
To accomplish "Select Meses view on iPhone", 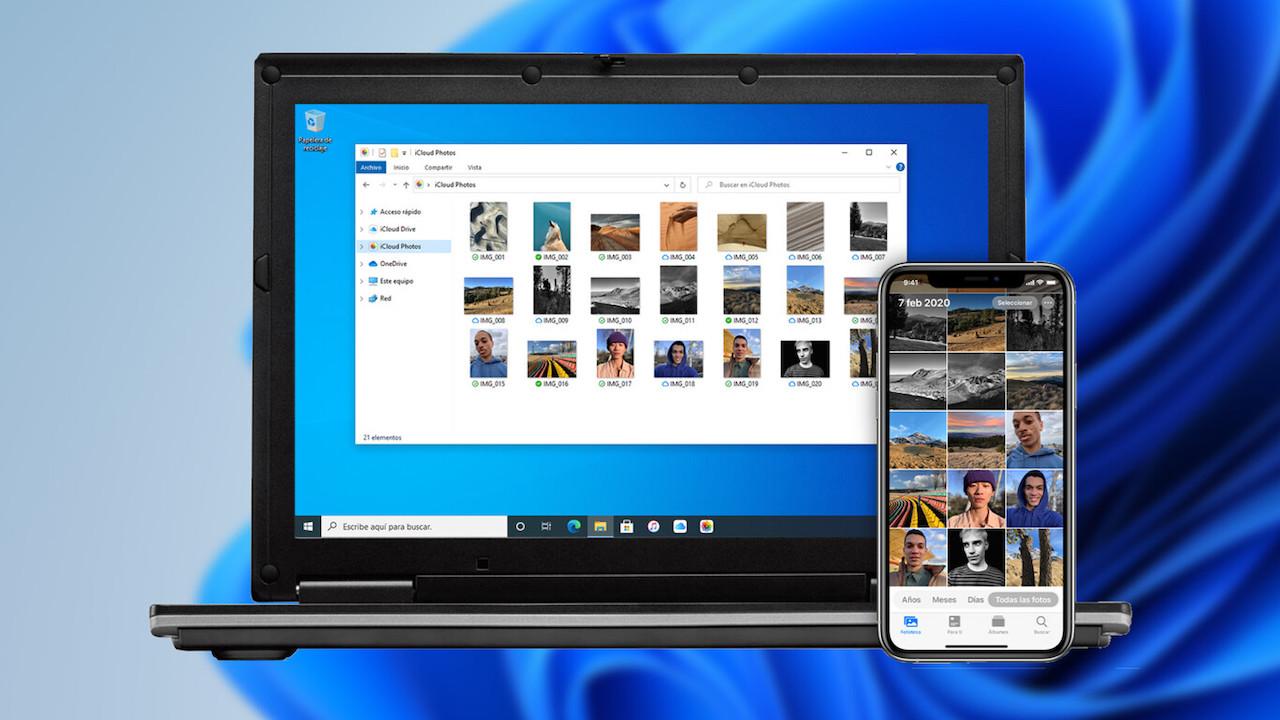I will 944,599.
